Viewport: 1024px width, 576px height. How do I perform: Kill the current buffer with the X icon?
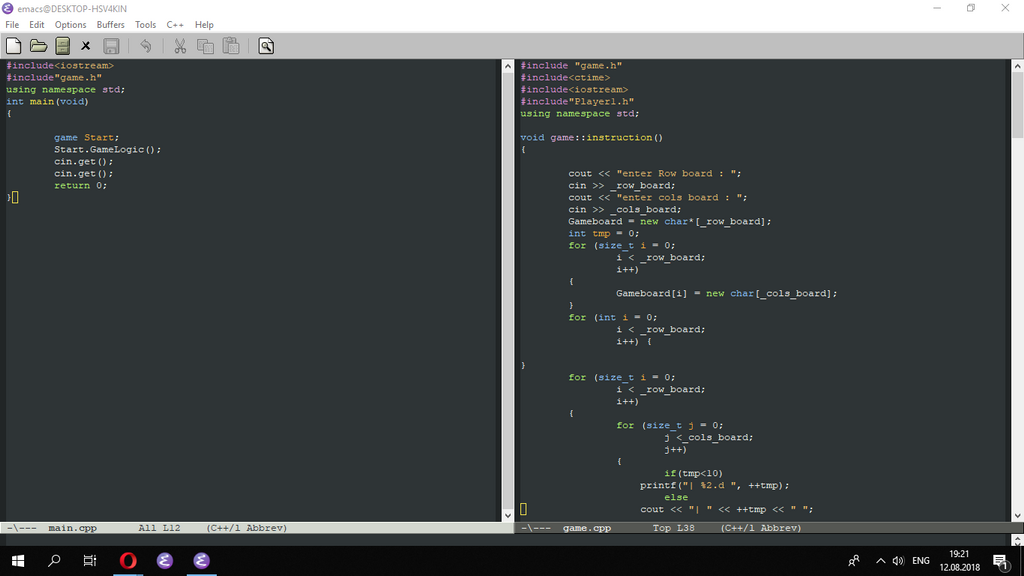click(86, 46)
